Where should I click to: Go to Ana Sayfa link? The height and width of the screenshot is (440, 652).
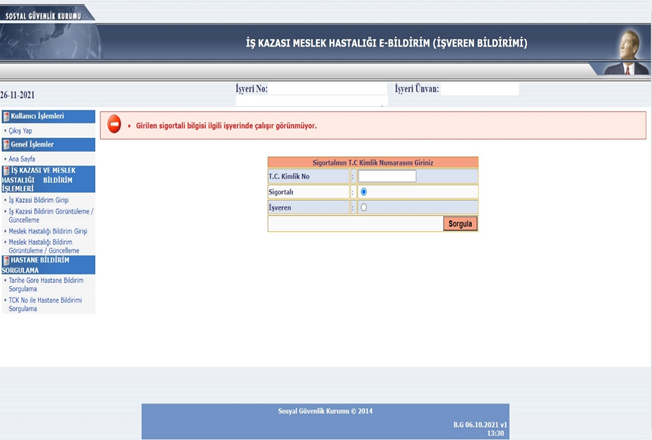point(22,159)
